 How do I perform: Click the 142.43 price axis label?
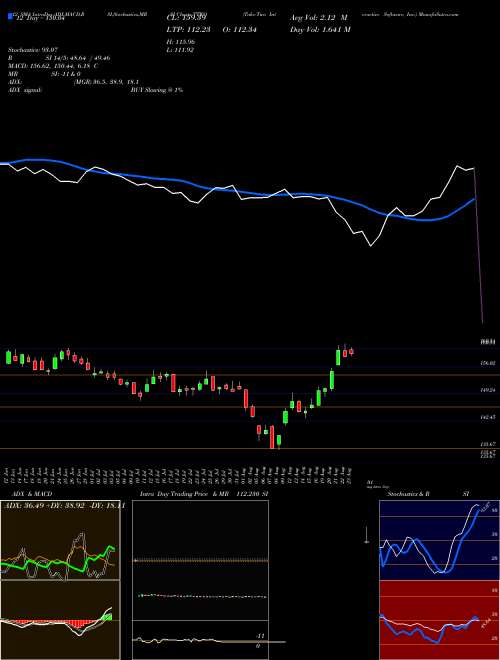(x=488, y=417)
